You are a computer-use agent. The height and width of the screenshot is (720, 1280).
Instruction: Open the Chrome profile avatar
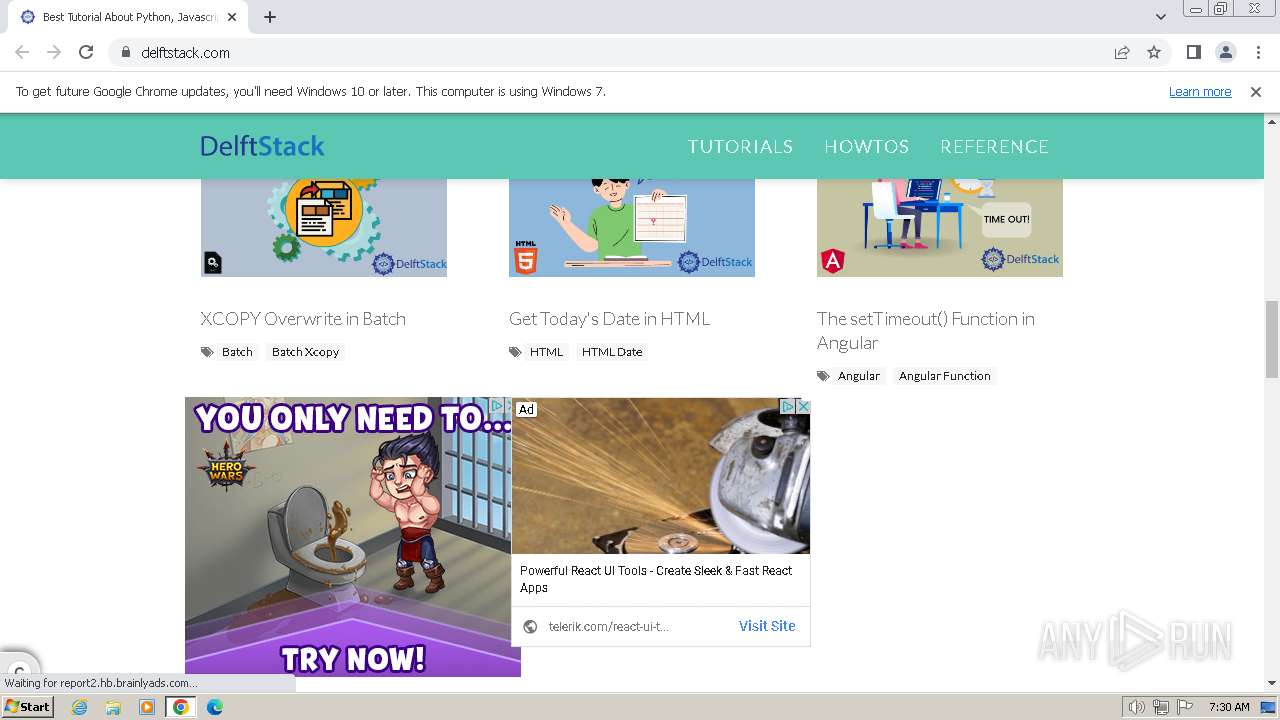click(1225, 52)
